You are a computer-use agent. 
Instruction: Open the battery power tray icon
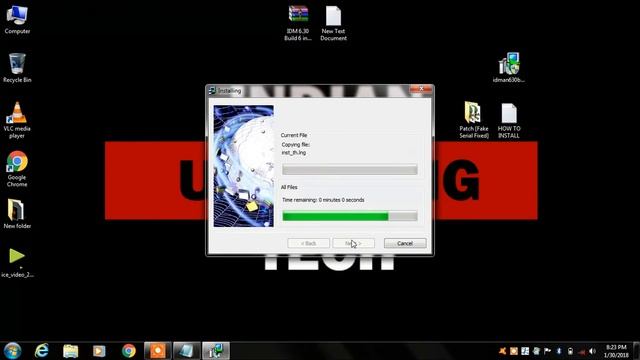click(570, 351)
